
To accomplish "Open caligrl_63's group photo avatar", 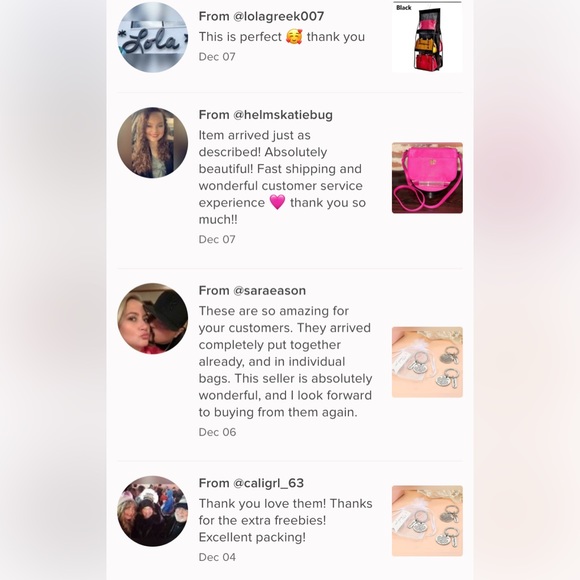I will pos(152,511).
